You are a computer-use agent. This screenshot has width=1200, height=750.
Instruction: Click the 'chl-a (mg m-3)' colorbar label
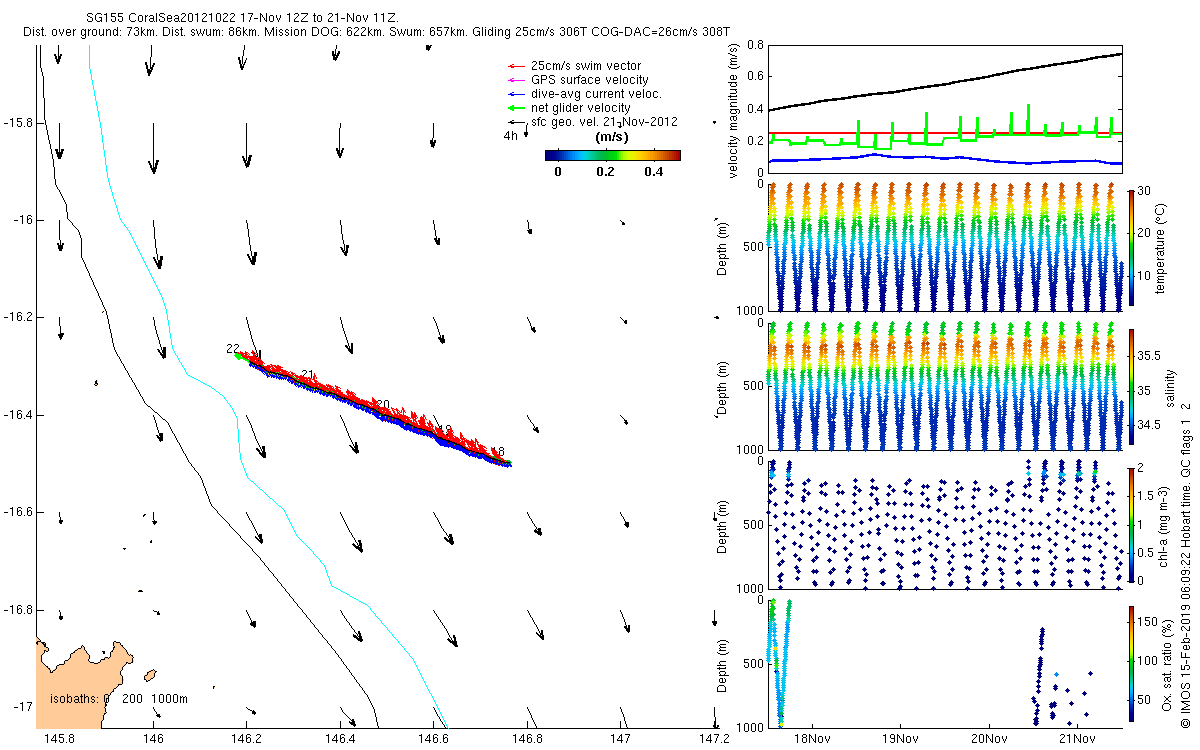pyautogui.click(x=1165, y=524)
